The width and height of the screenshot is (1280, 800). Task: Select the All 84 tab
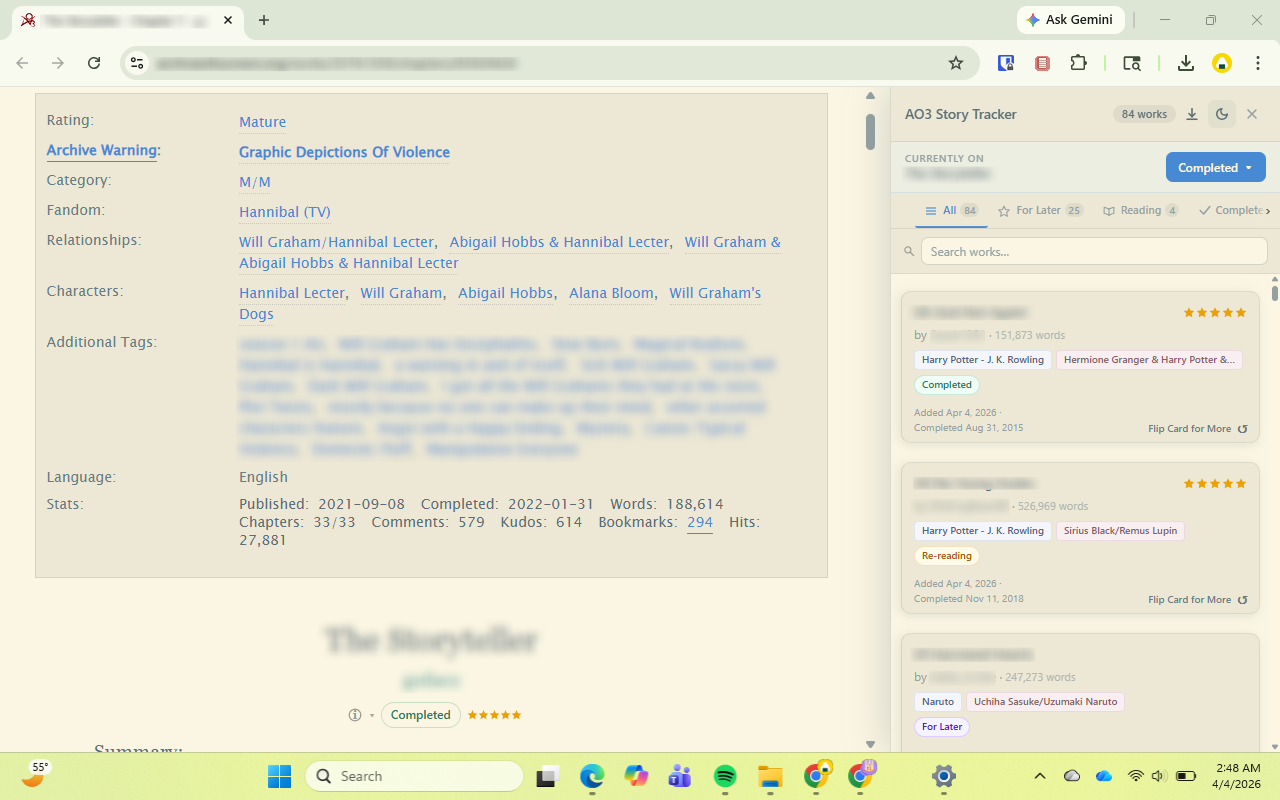click(x=951, y=211)
